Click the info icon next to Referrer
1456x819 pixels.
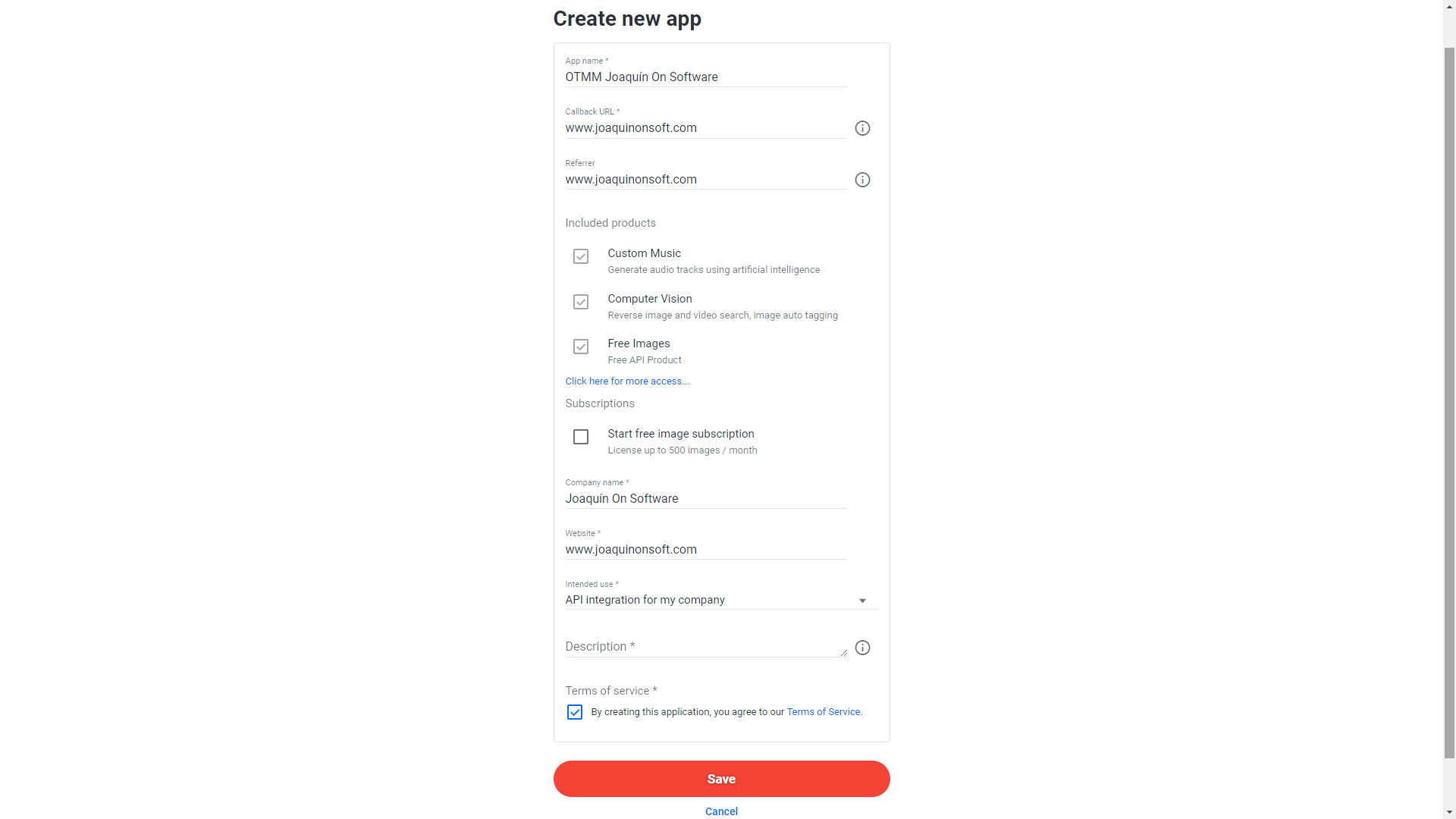point(862,180)
